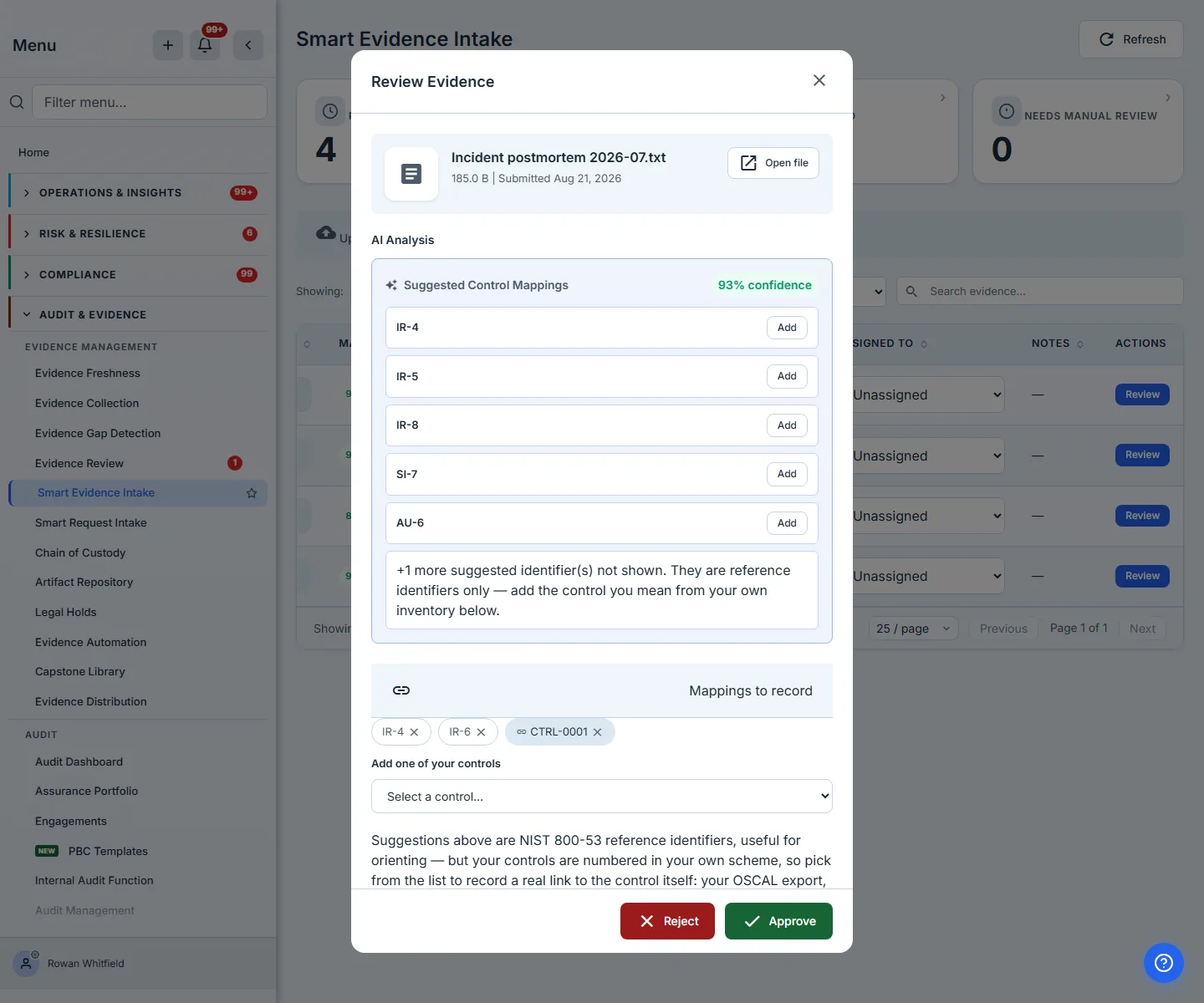This screenshot has width=1204, height=1003.
Task: Click the sparkle icon by Suggested Control Mappings
Action: point(391,285)
